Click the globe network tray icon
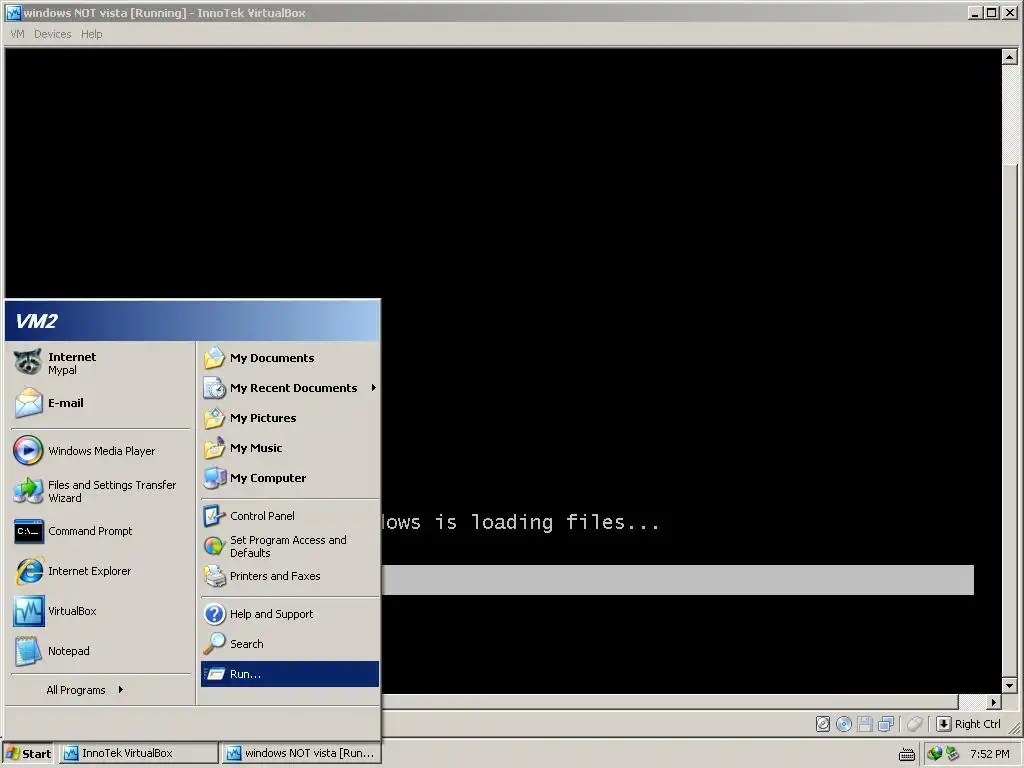The width and height of the screenshot is (1024, 768). click(x=935, y=754)
